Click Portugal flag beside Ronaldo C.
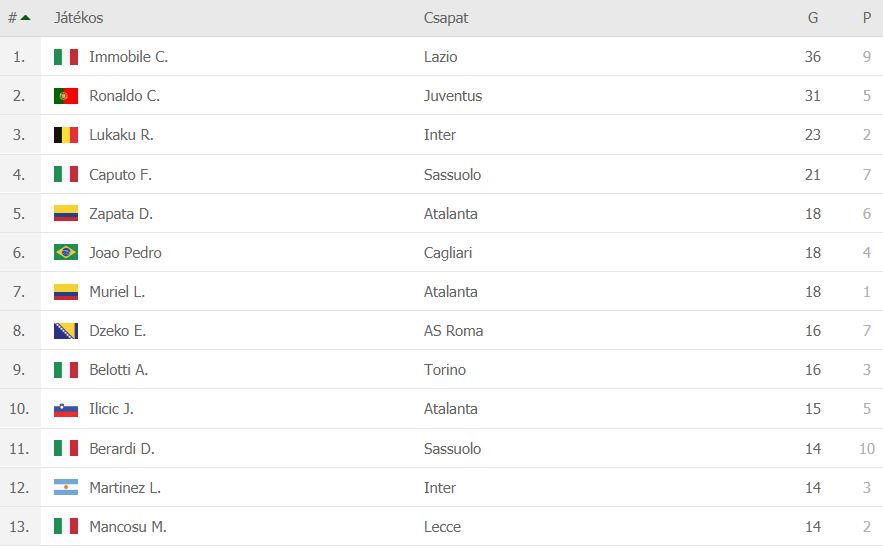This screenshot has height=546, width=883. (x=66, y=96)
